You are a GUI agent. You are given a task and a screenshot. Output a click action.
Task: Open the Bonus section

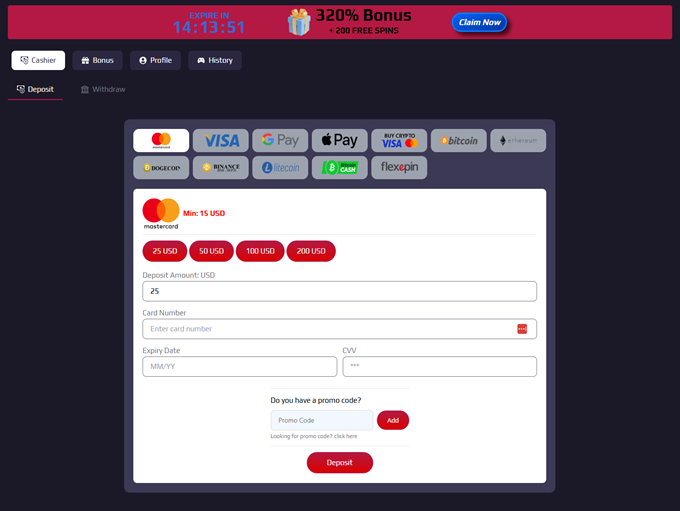97,61
